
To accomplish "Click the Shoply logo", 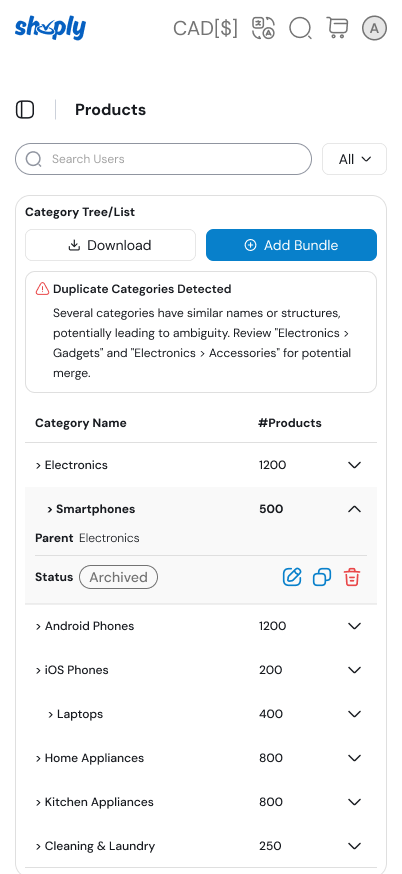I will point(50,28).
